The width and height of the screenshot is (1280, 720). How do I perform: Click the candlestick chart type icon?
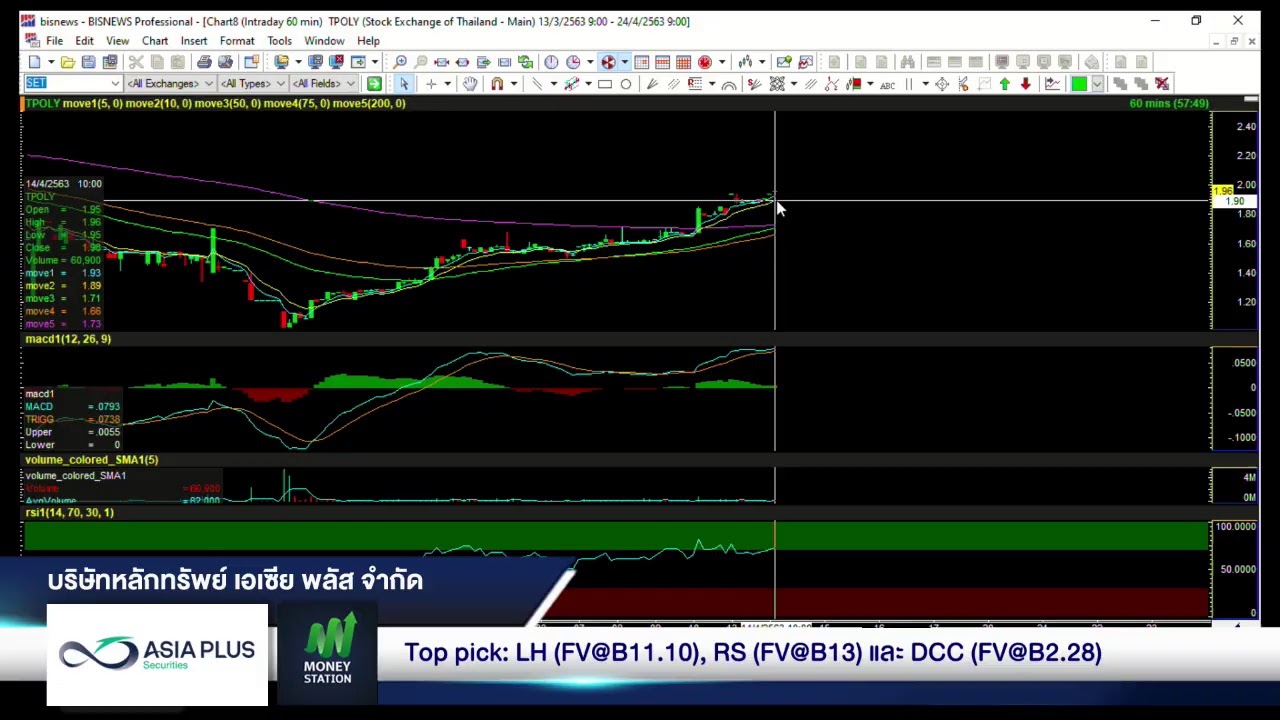tap(745, 62)
